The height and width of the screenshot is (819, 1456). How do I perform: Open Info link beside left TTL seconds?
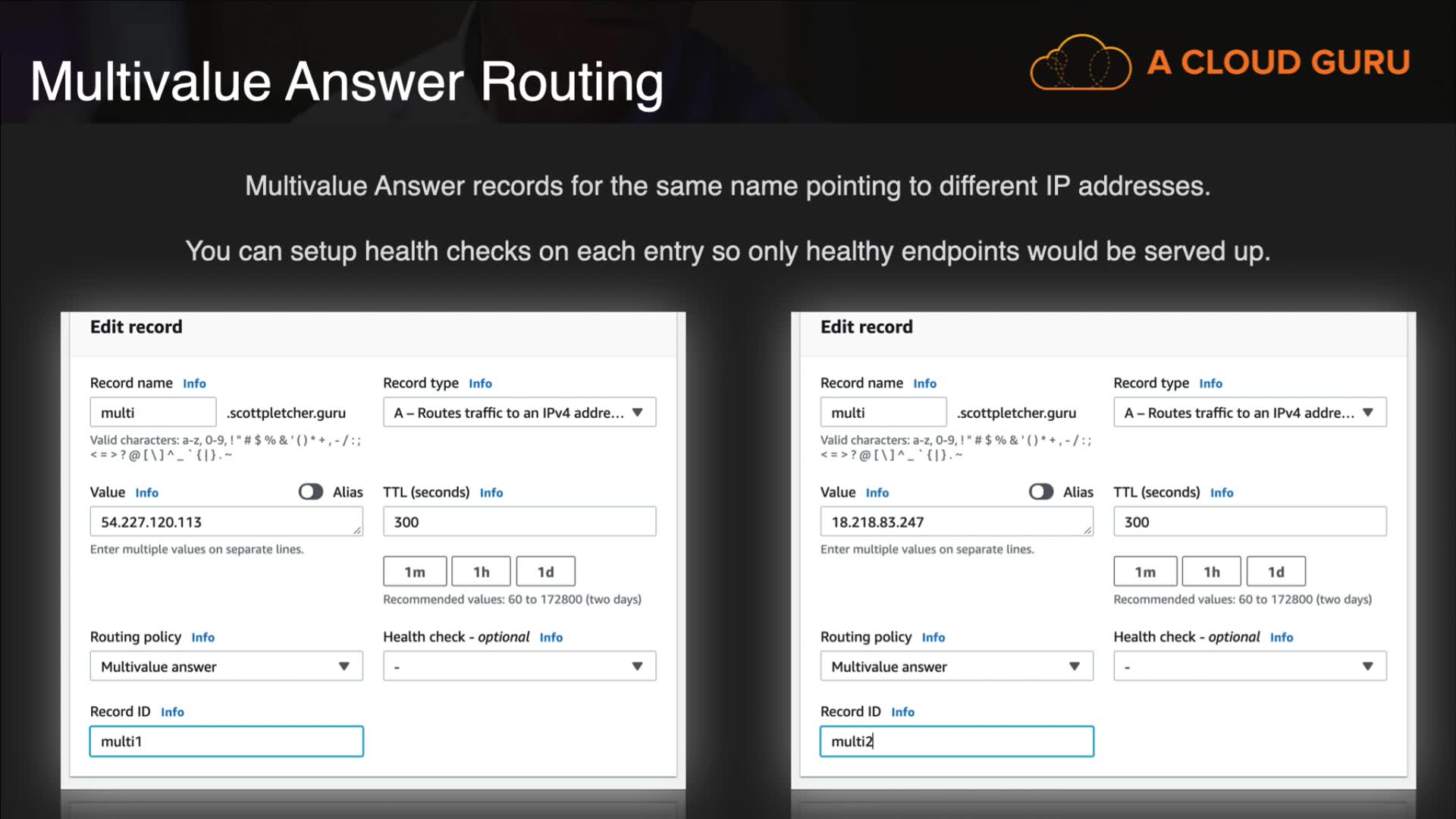(491, 493)
